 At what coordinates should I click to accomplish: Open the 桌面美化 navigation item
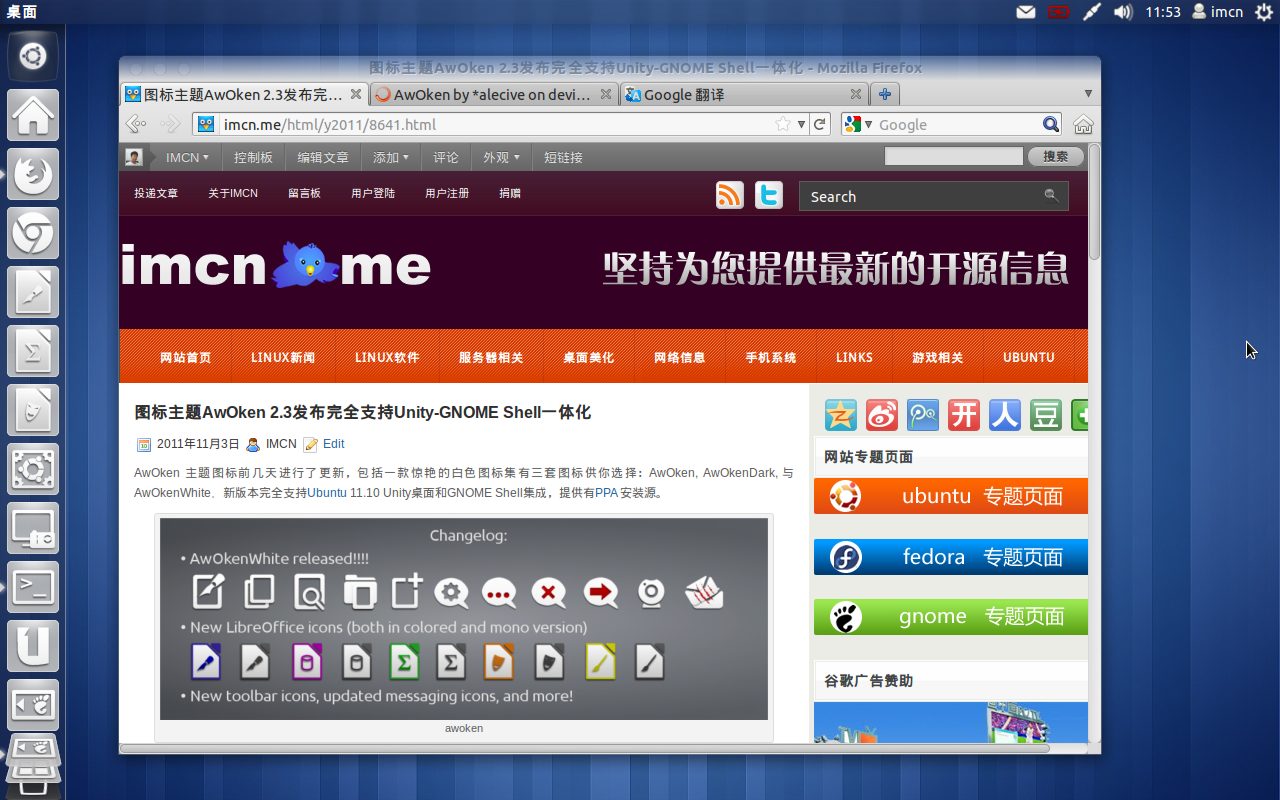coord(588,357)
